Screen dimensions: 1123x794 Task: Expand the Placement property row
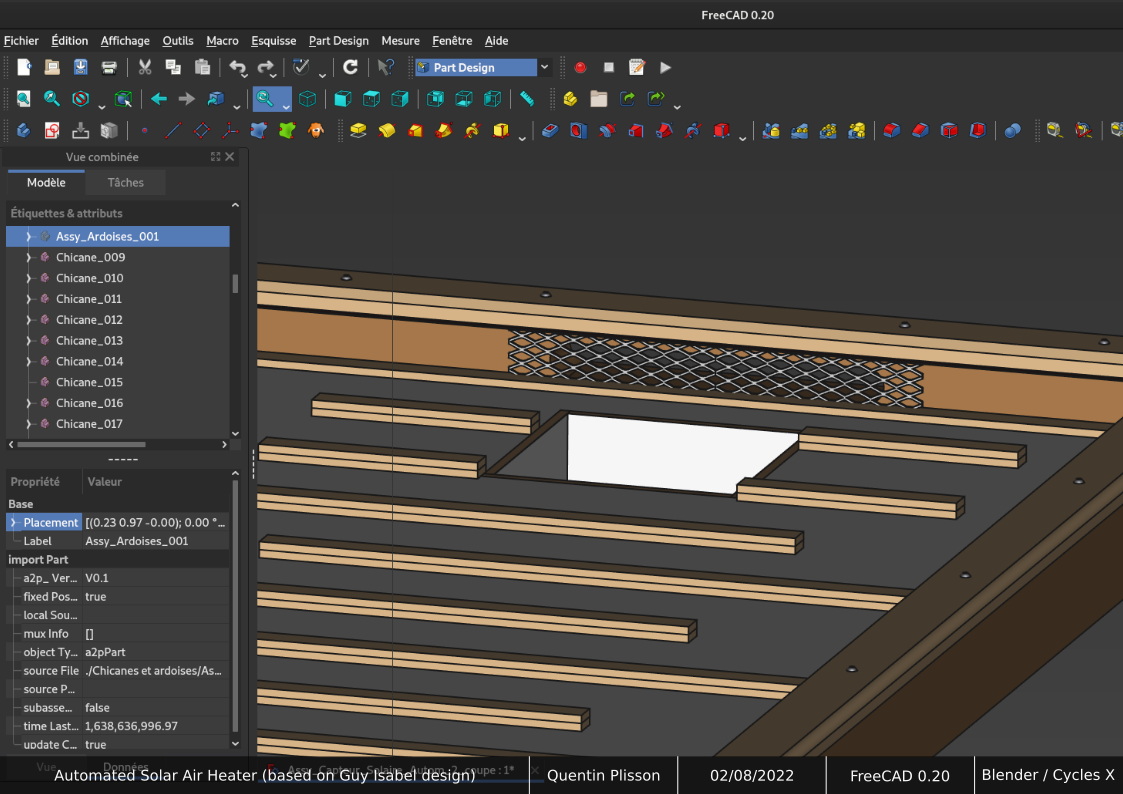[x=13, y=523]
